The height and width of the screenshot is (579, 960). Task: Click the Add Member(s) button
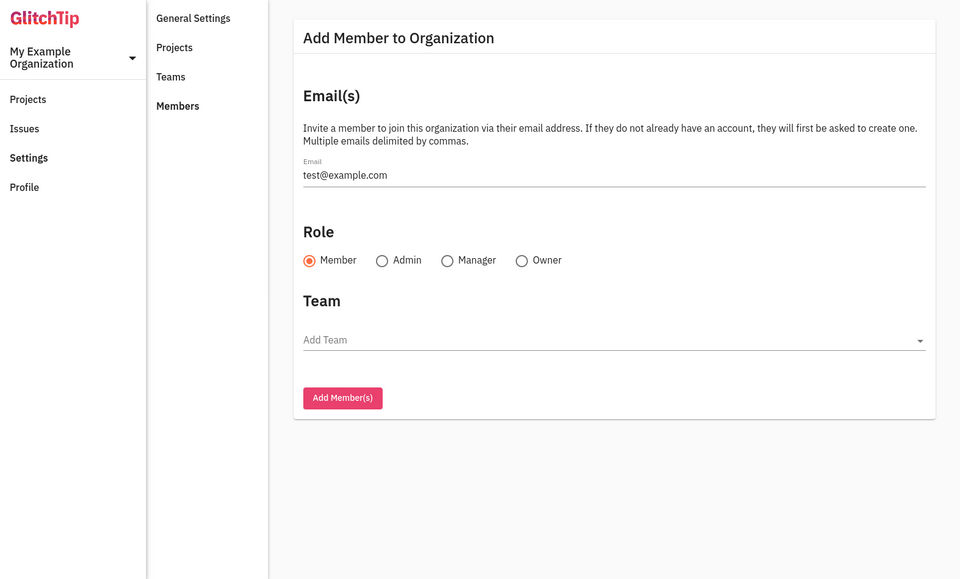coord(343,398)
